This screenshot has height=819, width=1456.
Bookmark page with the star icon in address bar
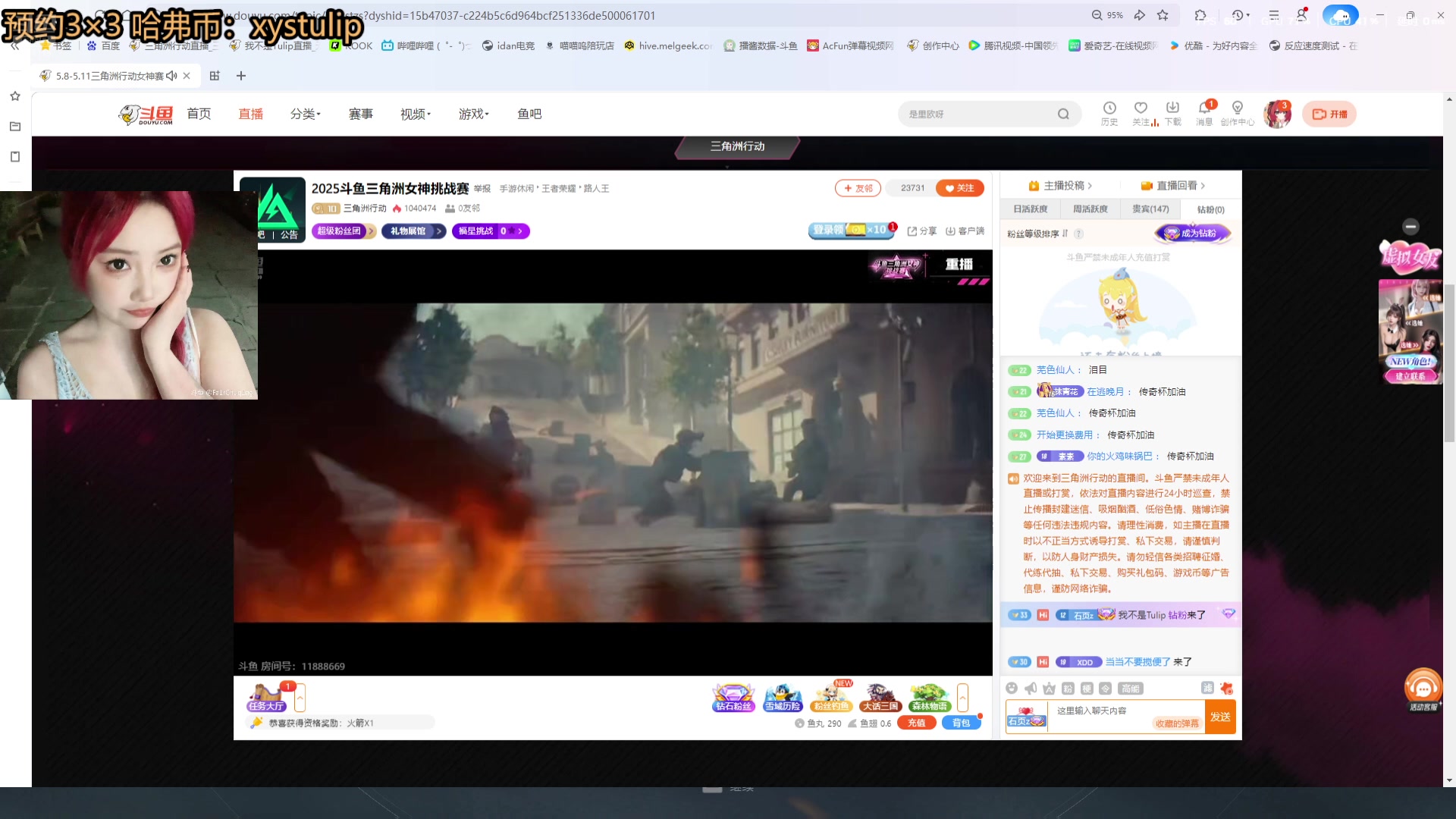click(x=1163, y=15)
